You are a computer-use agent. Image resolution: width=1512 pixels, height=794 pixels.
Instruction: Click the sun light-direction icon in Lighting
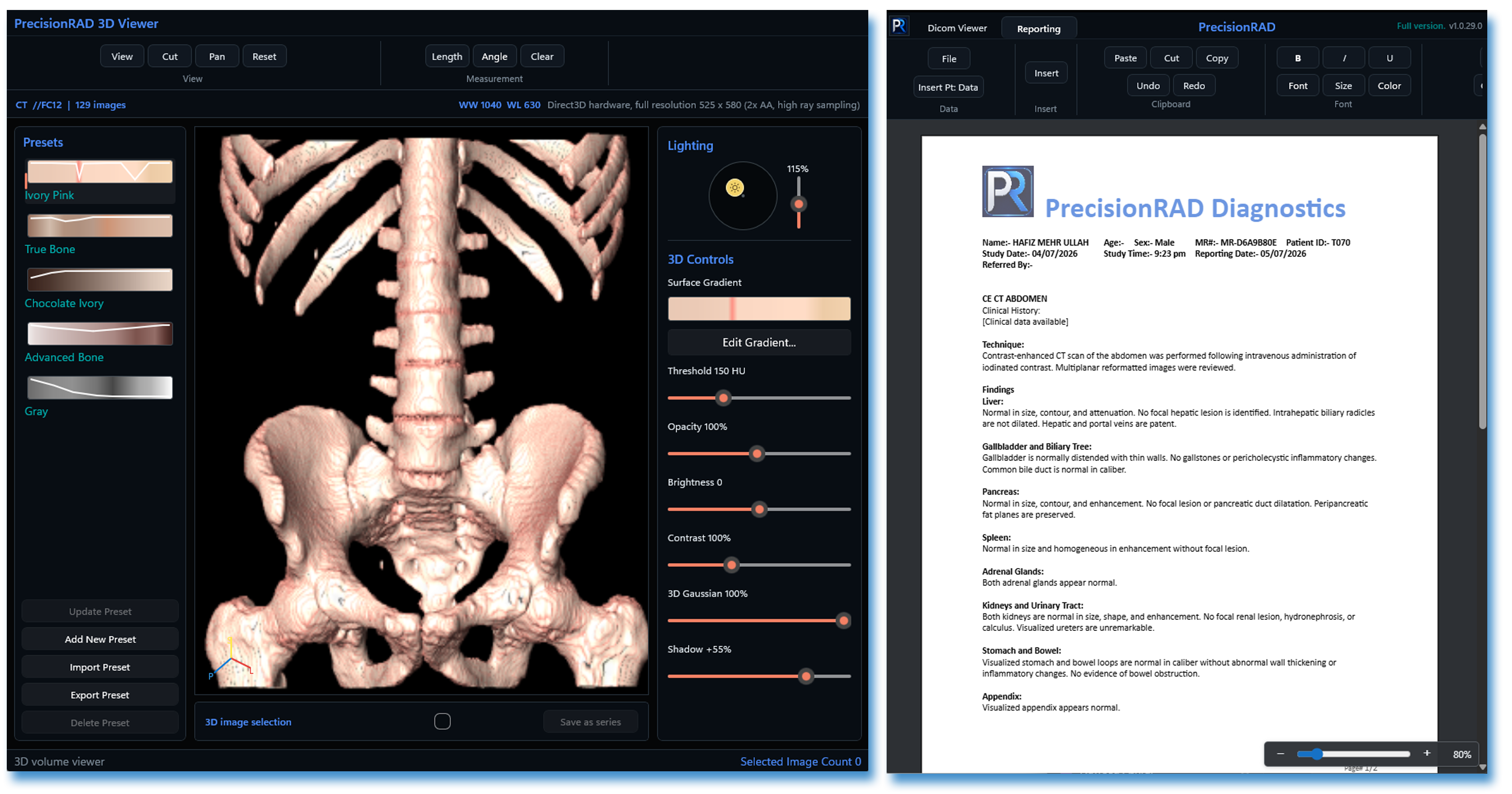pyautogui.click(x=734, y=188)
